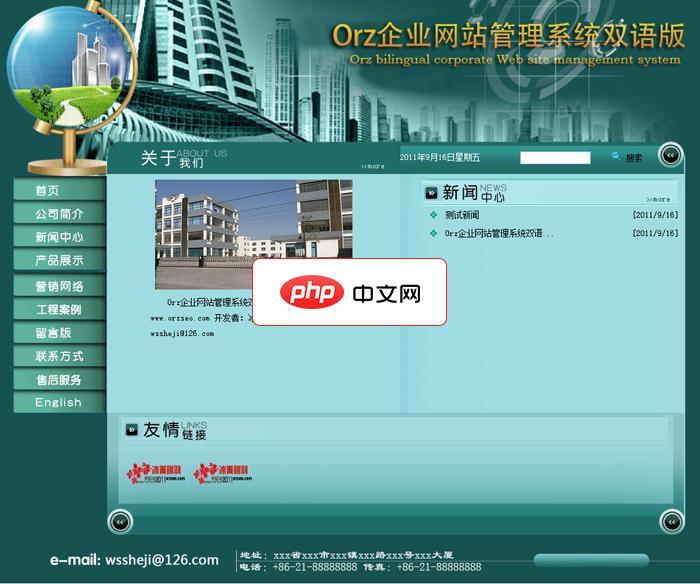
Task: Expand more in the About Us section
Action: 372,166
